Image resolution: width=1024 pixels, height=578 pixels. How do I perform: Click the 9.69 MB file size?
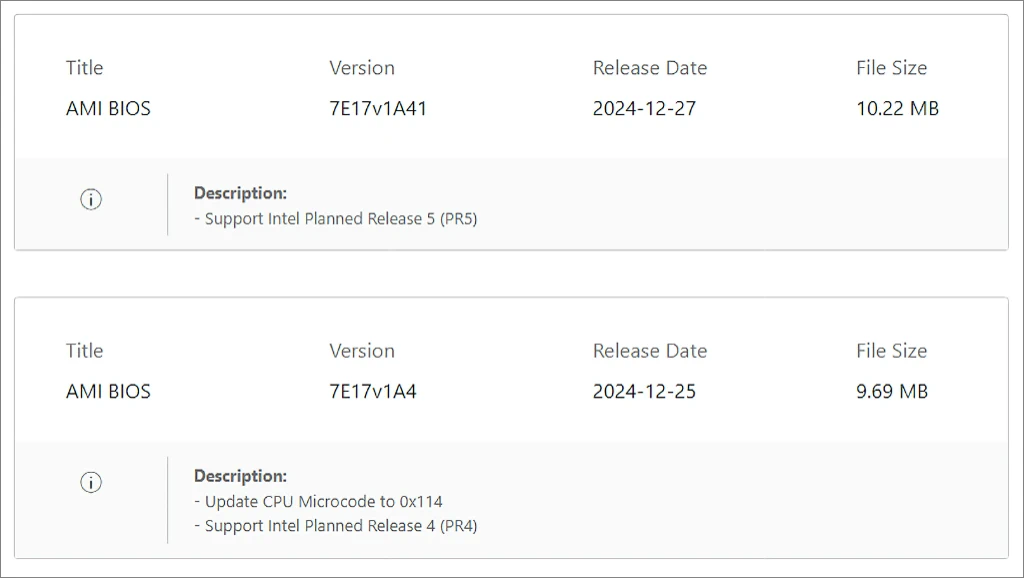(x=891, y=391)
